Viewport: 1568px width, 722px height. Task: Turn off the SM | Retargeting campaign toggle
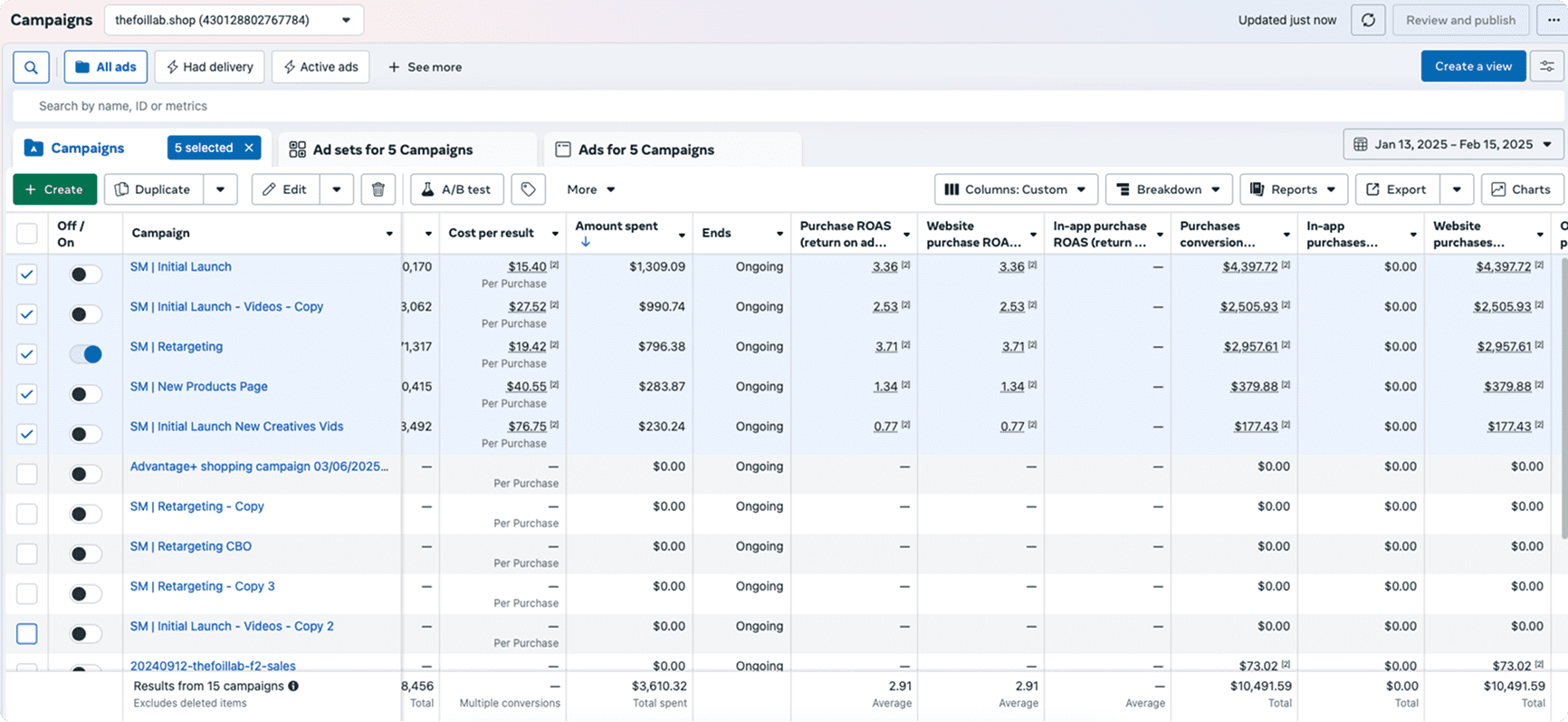tap(86, 354)
